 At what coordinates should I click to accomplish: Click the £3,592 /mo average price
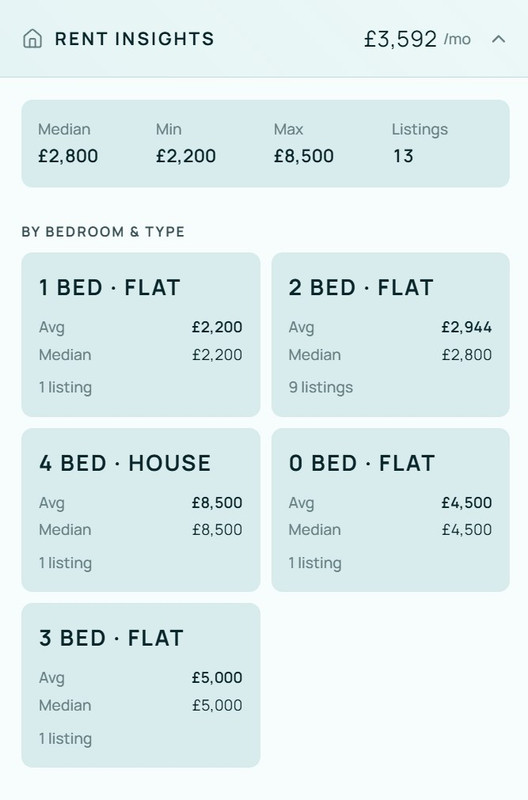pos(417,39)
